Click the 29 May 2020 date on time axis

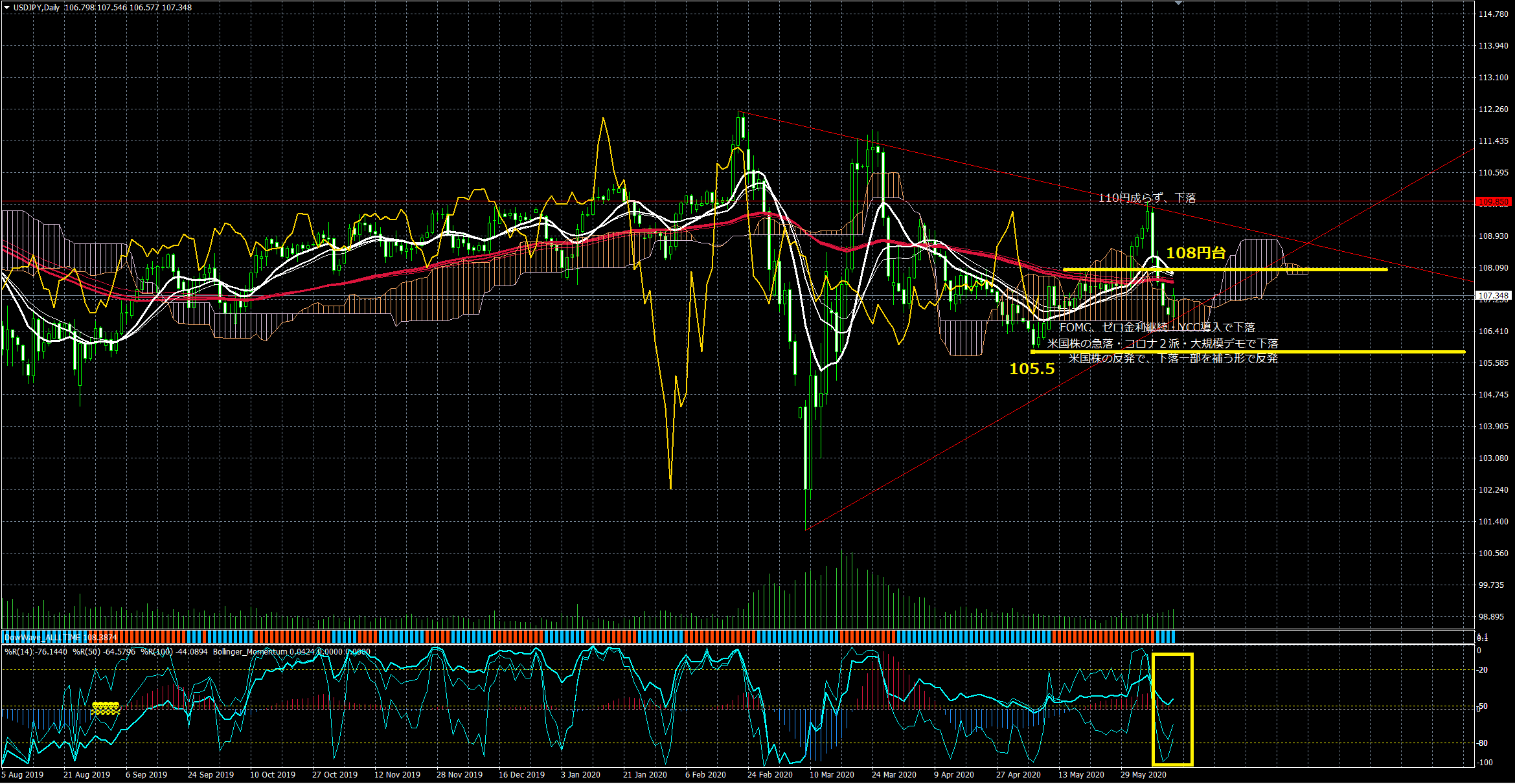(x=1143, y=775)
